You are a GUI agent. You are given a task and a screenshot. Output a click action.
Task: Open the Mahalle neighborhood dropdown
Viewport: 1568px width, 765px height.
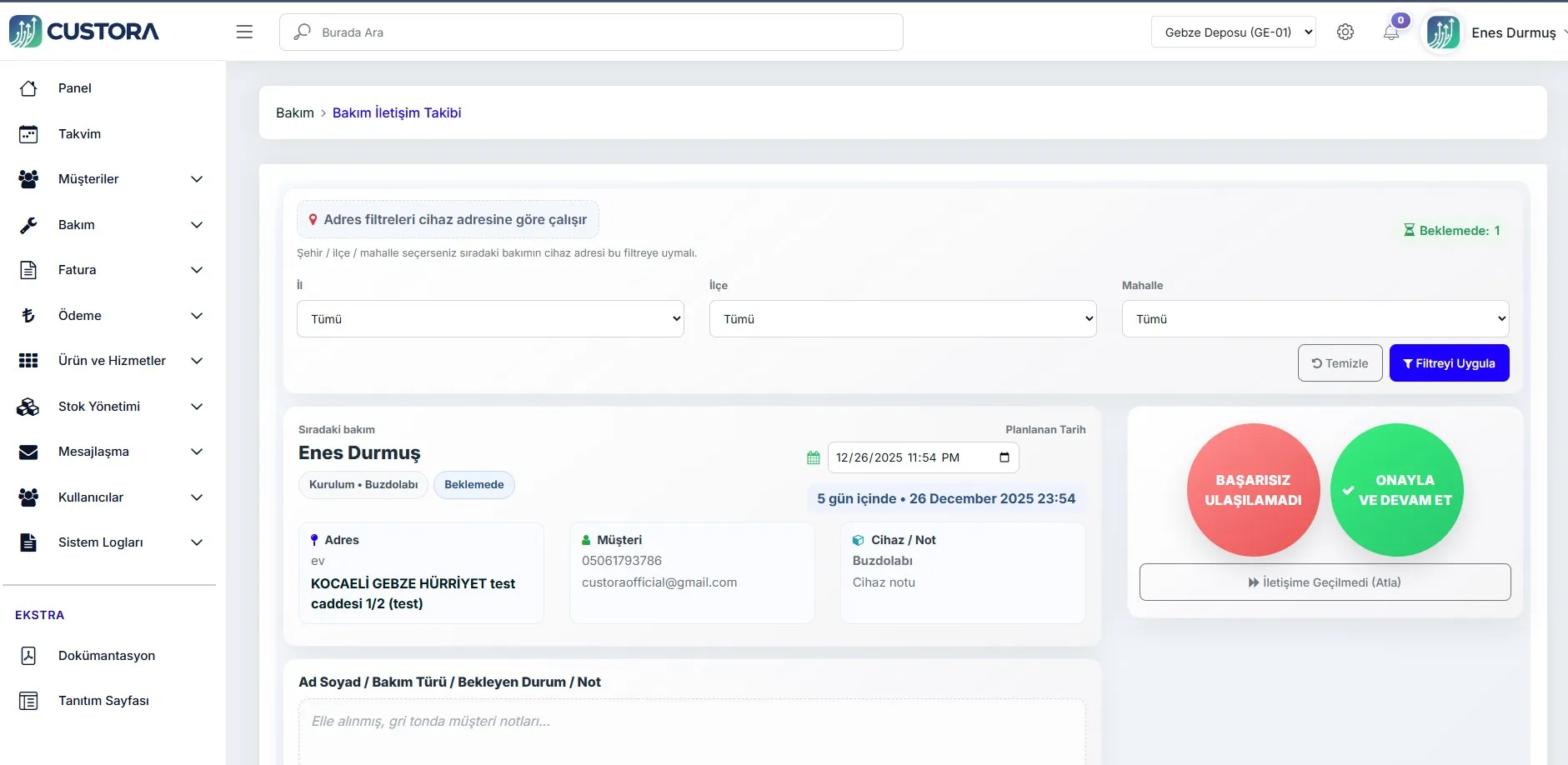(1315, 319)
